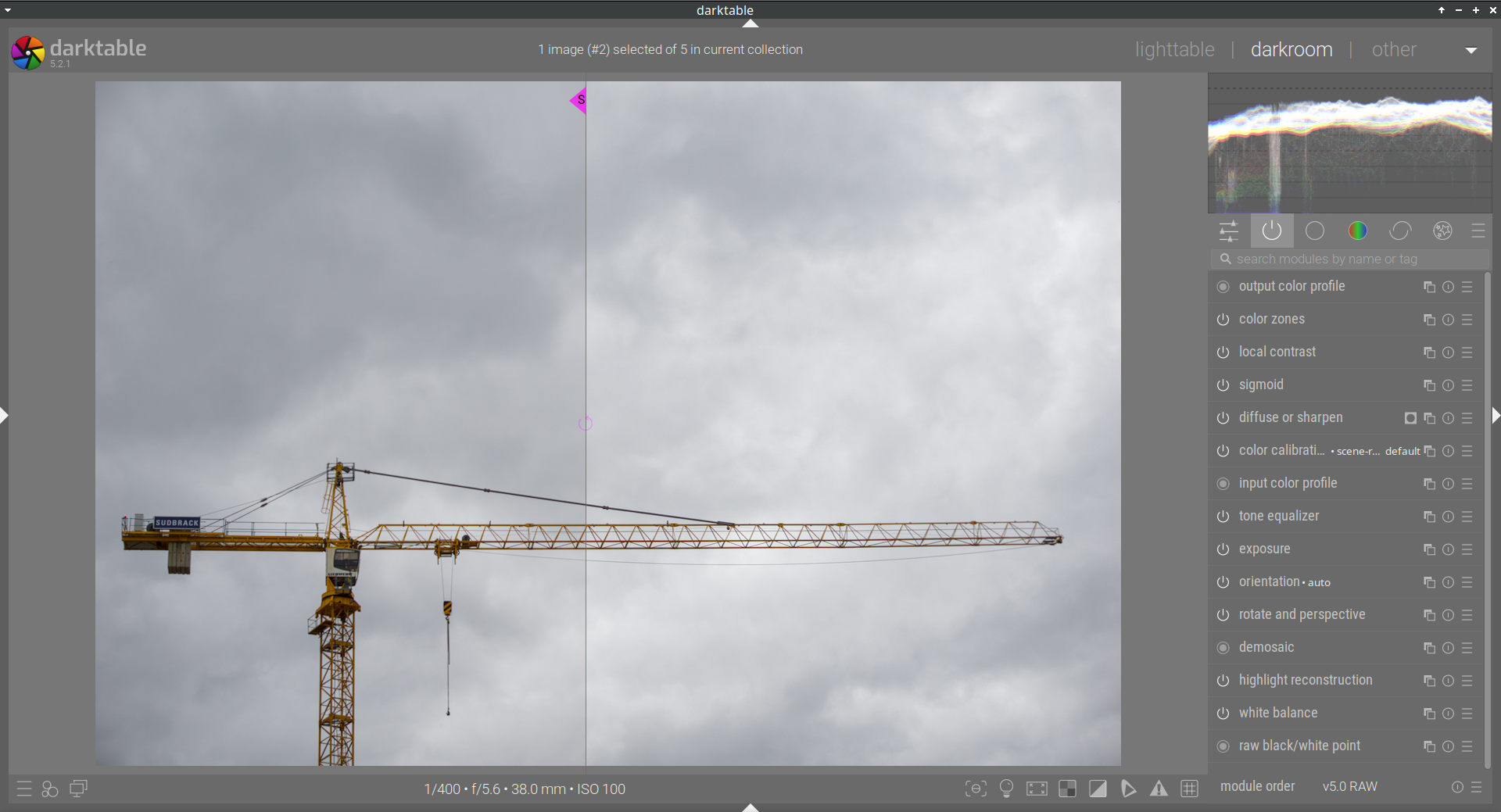The image size is (1501, 812).
Task: Turn off the local contrast module
Action: 1223,352
